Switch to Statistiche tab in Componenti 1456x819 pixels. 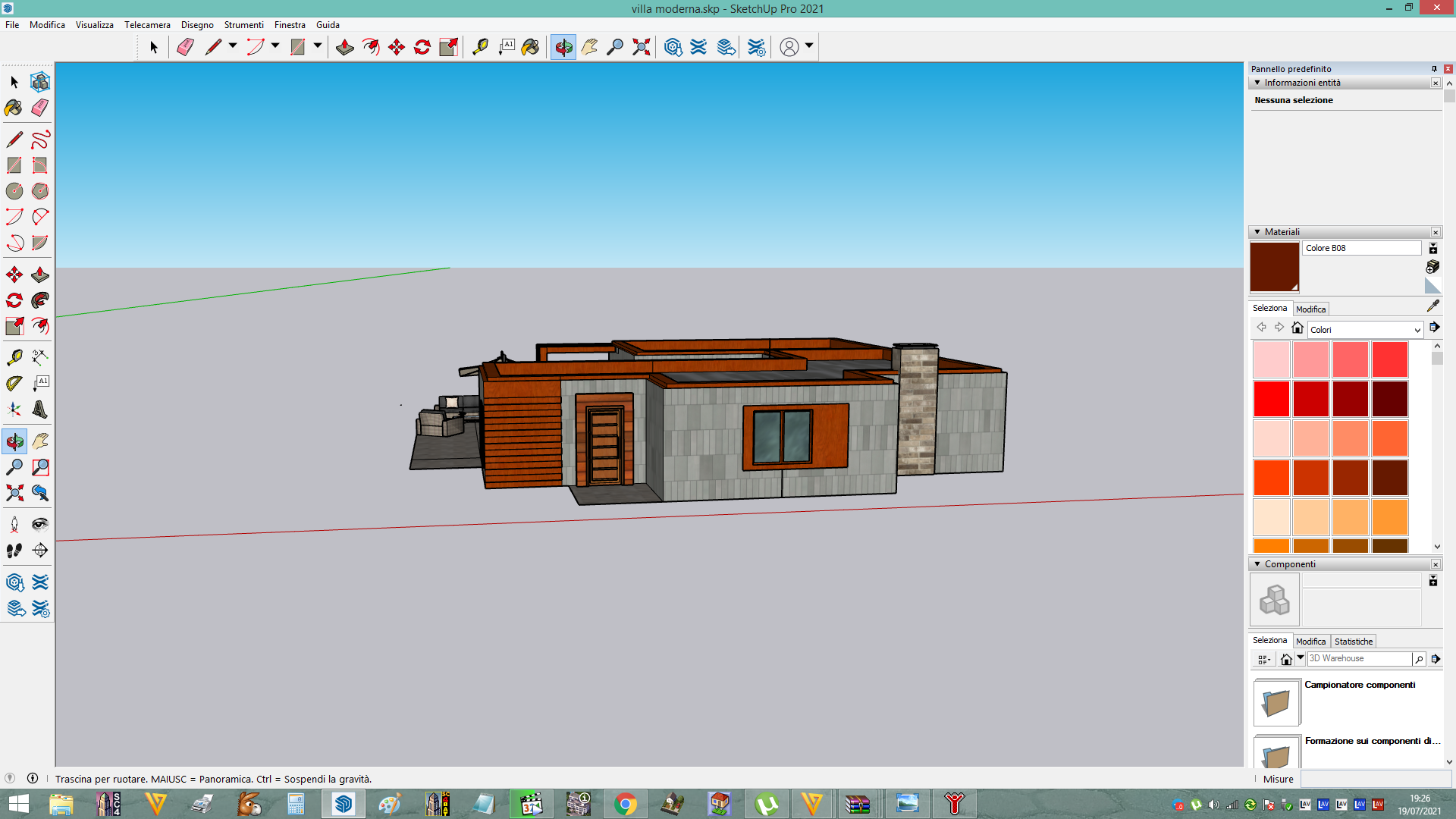(1354, 642)
